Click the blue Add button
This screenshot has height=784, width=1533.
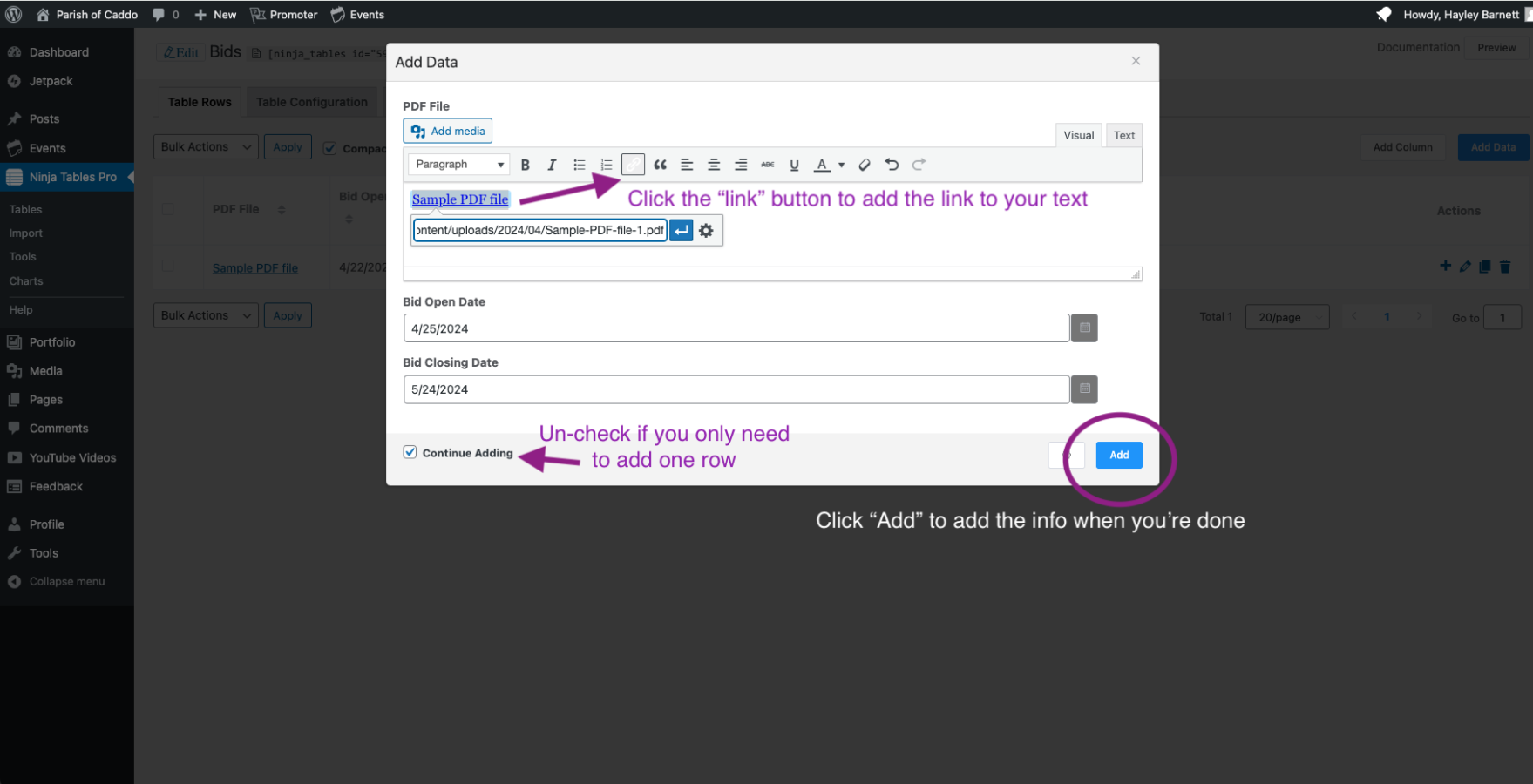[1119, 455]
